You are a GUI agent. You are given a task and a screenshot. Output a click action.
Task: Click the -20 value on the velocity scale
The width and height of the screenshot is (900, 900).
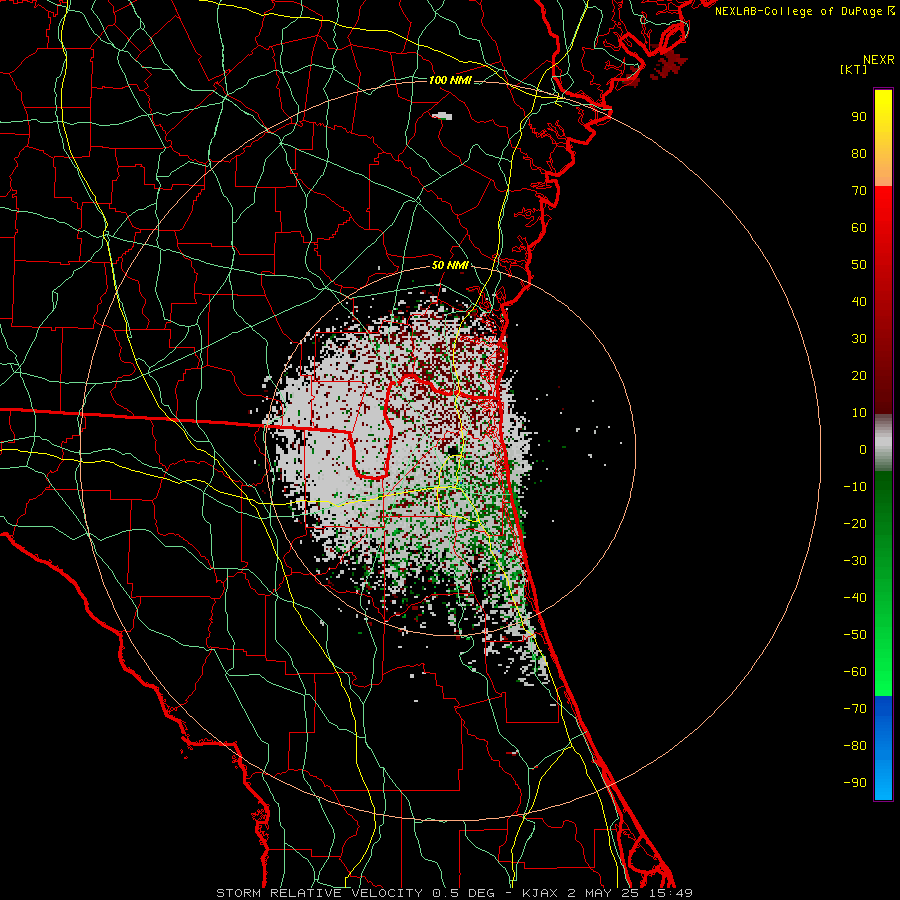(x=855, y=524)
